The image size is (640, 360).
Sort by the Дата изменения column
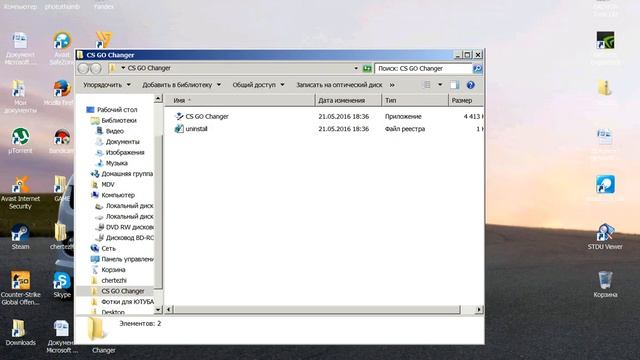click(x=349, y=100)
